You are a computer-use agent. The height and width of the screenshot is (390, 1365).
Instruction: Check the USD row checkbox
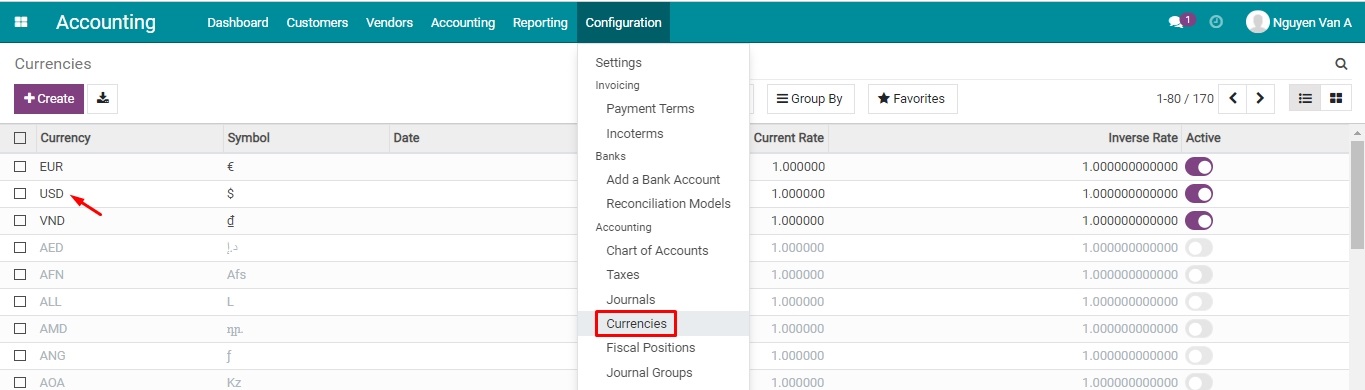click(x=20, y=194)
